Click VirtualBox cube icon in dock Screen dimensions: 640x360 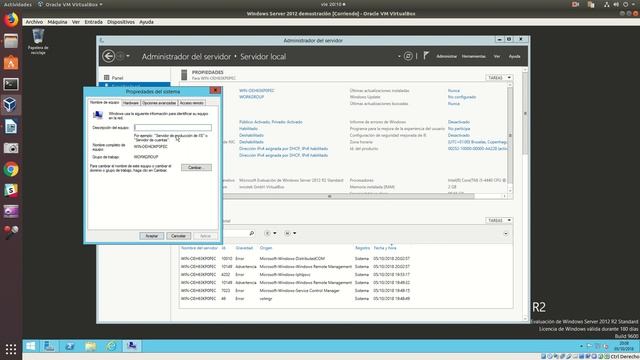coord(11,105)
